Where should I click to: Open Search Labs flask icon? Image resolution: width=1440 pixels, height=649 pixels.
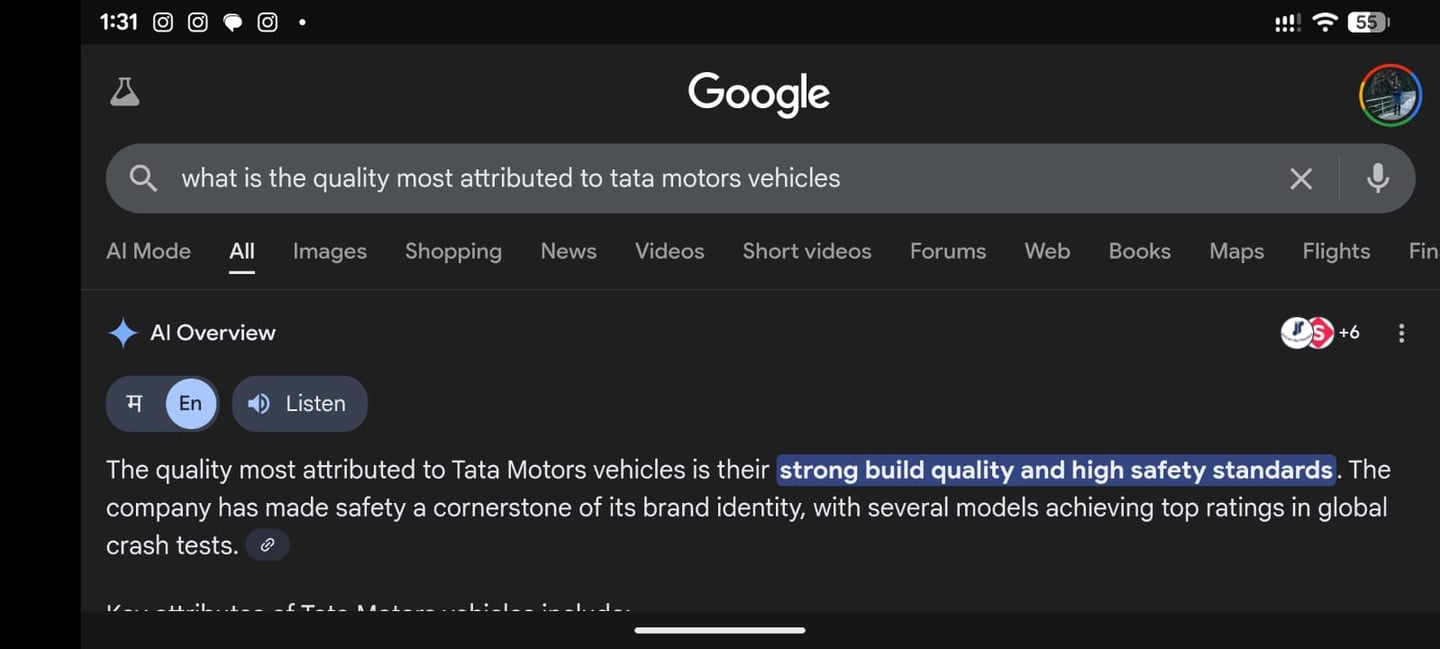[x=125, y=92]
